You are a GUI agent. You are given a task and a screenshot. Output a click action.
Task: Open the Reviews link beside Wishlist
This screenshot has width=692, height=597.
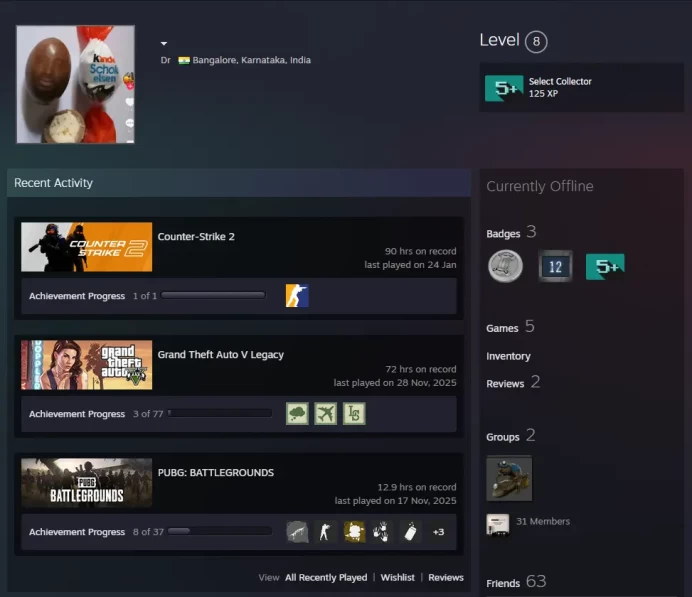(x=446, y=578)
